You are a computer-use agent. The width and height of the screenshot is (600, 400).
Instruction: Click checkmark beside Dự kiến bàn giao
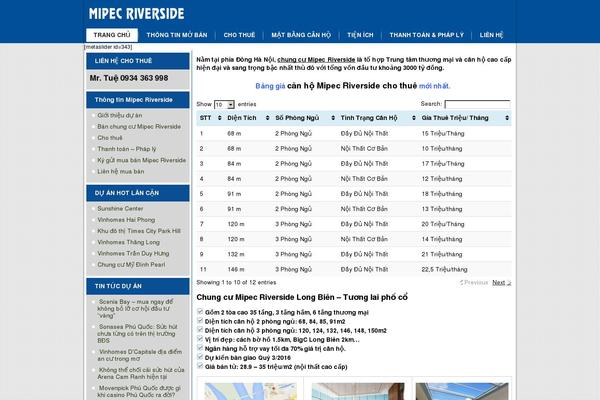[x=200, y=357]
